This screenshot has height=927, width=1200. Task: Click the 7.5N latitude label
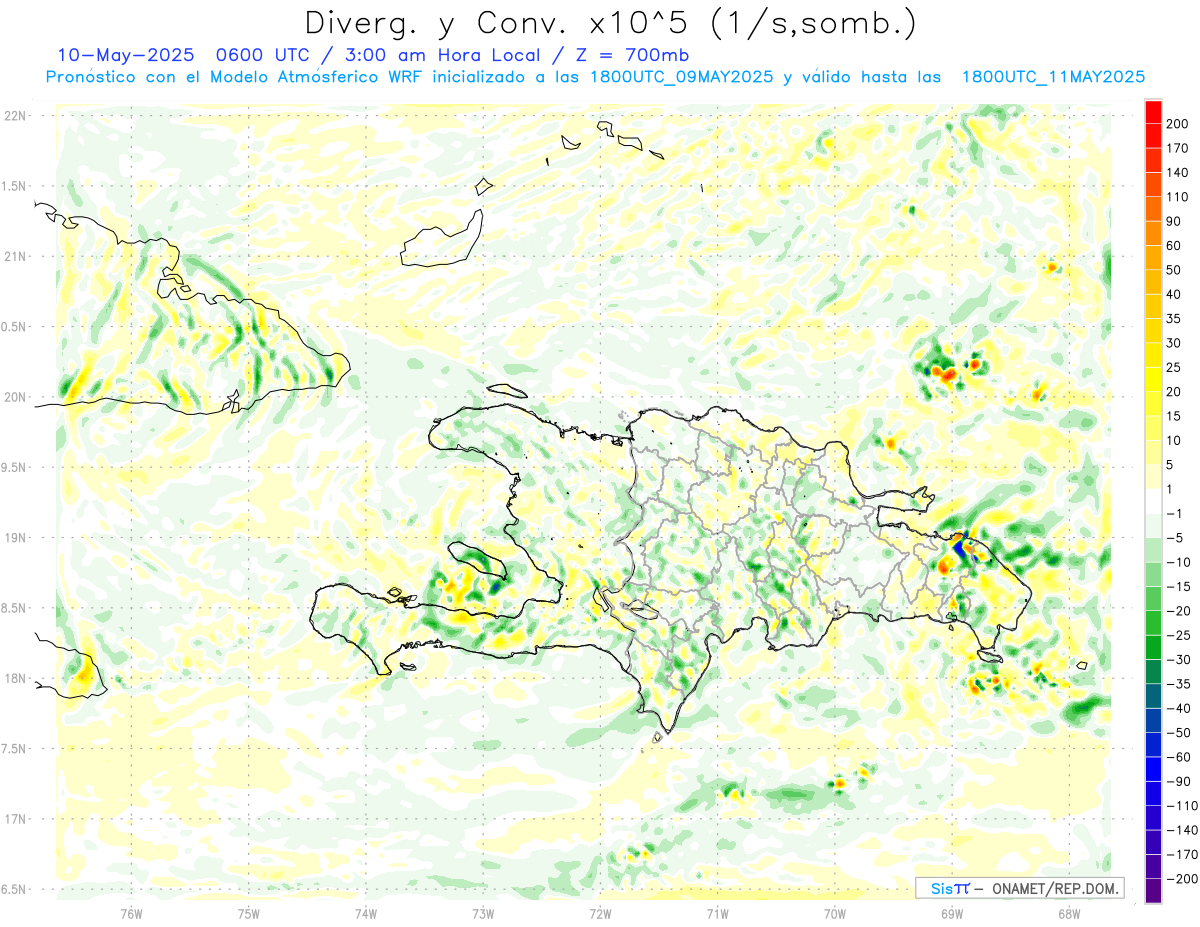(15, 749)
